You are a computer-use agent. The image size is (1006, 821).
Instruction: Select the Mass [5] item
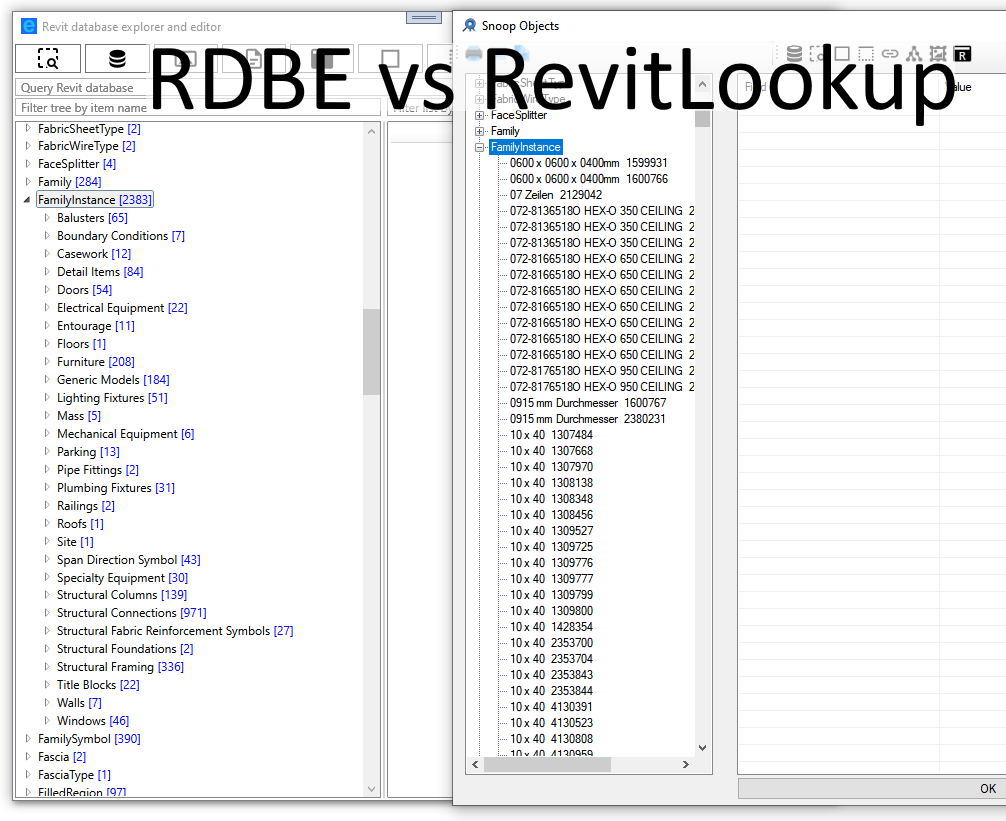[x=79, y=415]
